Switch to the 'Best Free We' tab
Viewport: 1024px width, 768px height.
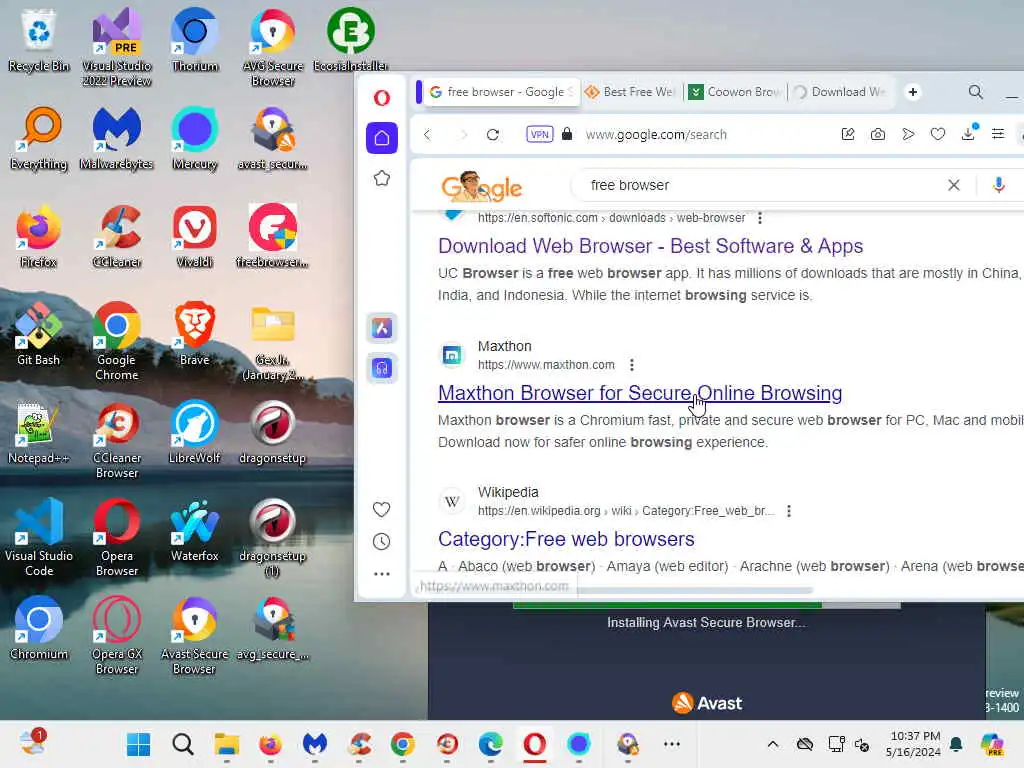coord(630,92)
